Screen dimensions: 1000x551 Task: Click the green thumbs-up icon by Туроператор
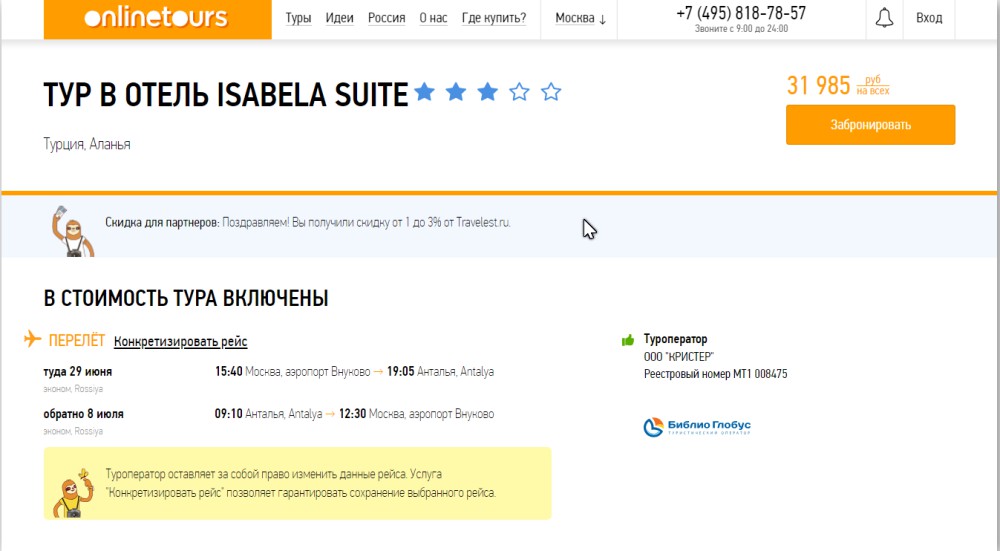pyautogui.click(x=628, y=340)
